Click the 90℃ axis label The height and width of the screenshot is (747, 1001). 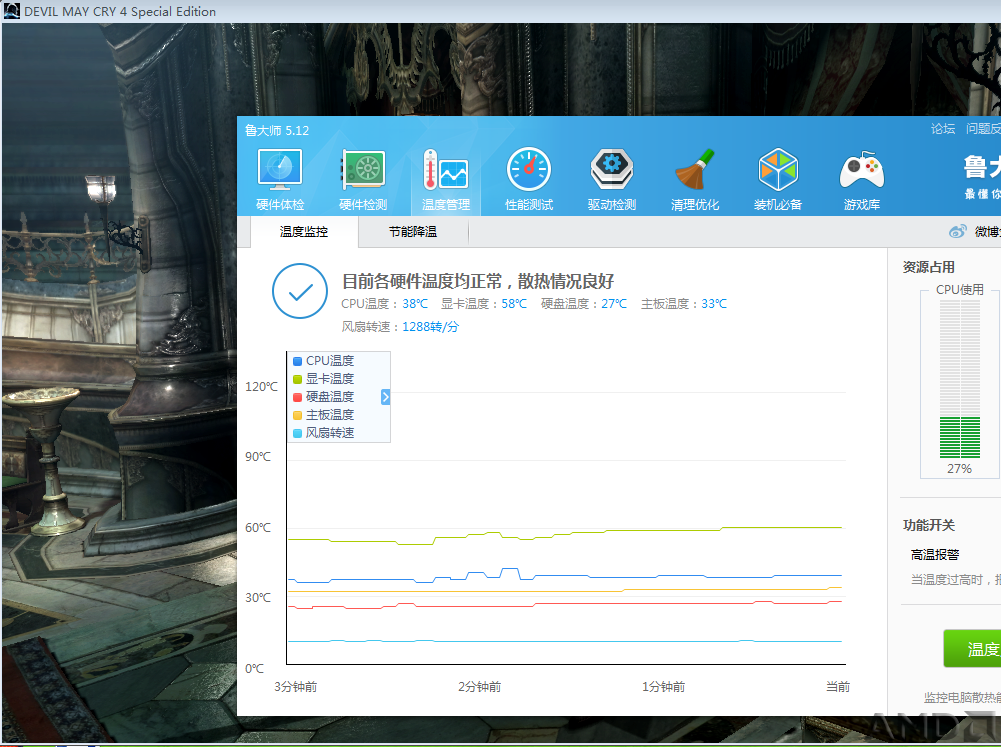click(258, 456)
